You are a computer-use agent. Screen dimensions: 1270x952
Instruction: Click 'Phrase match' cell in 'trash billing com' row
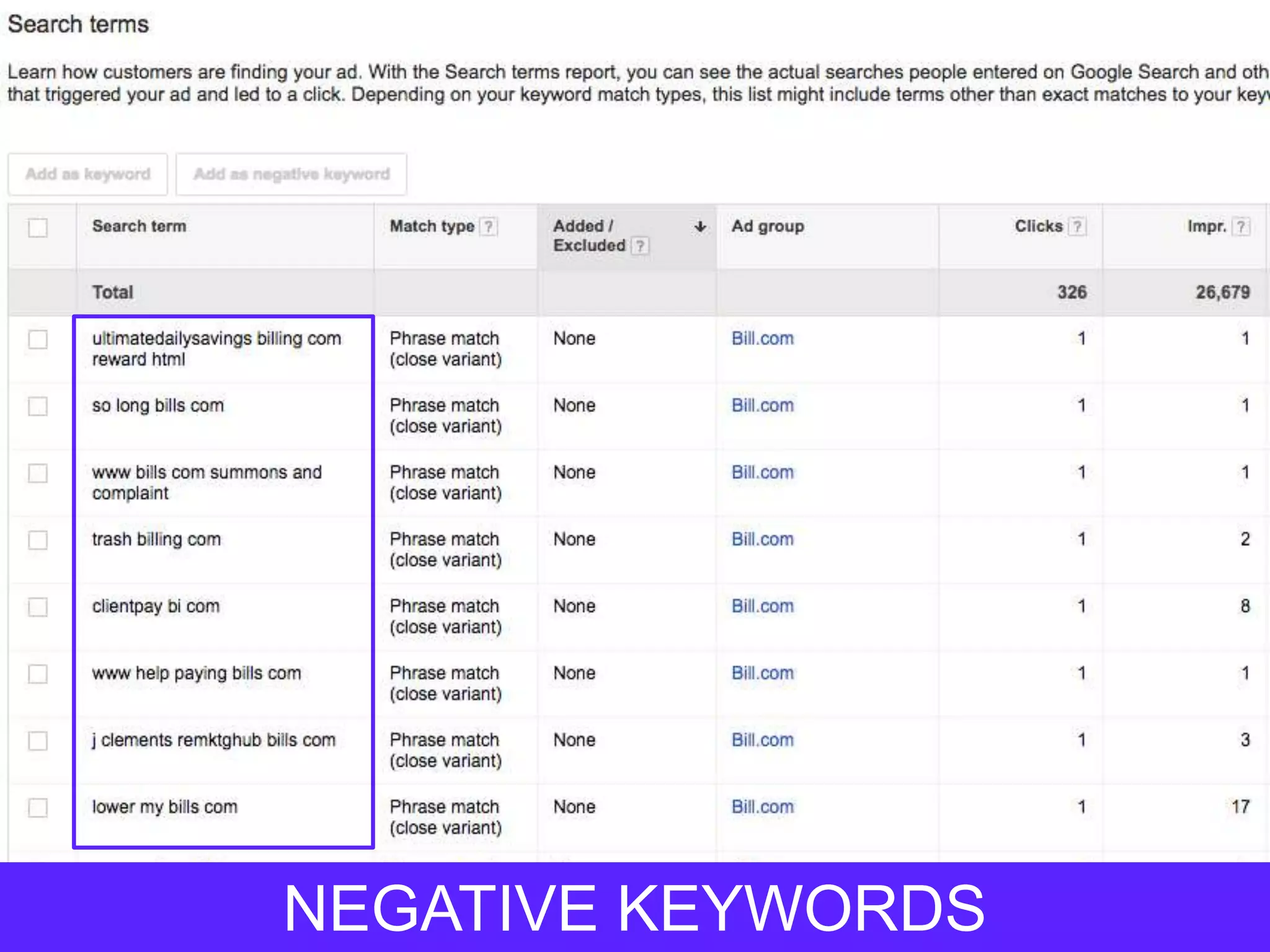coord(445,550)
